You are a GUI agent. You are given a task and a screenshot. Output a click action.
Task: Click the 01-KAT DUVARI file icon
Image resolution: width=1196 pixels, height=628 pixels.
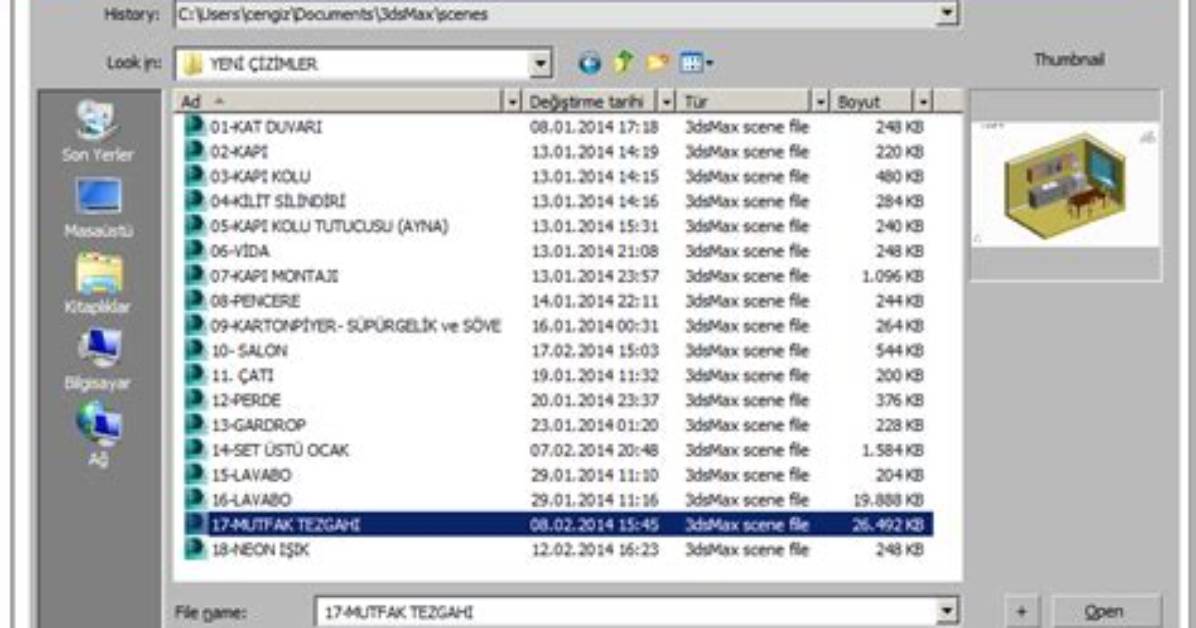(195, 126)
